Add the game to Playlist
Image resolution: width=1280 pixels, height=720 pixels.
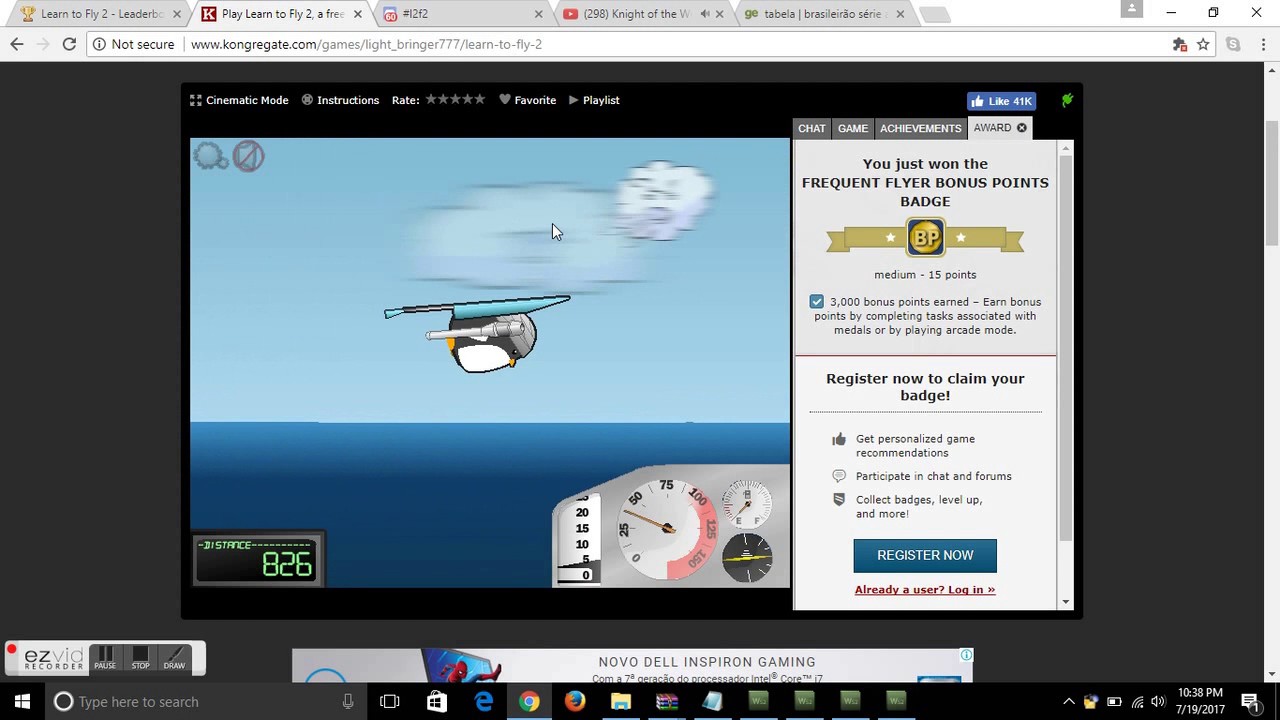(x=594, y=100)
